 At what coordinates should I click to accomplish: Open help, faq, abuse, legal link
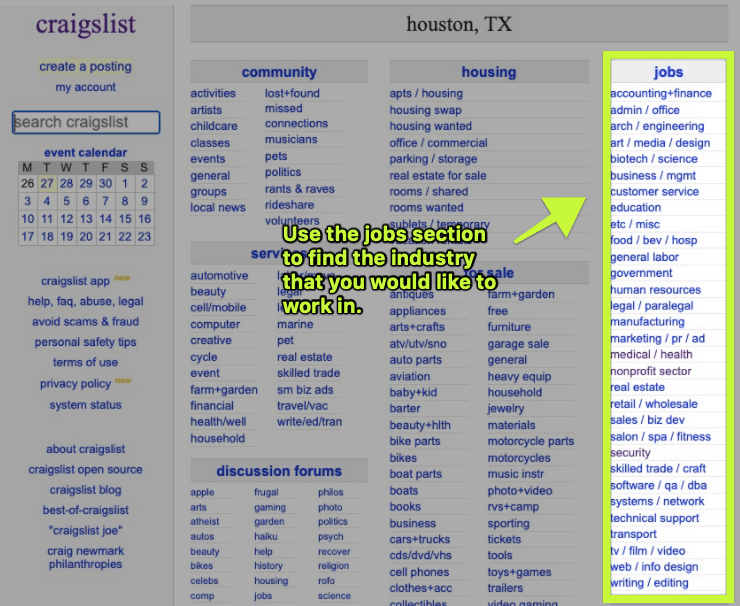pos(85,302)
